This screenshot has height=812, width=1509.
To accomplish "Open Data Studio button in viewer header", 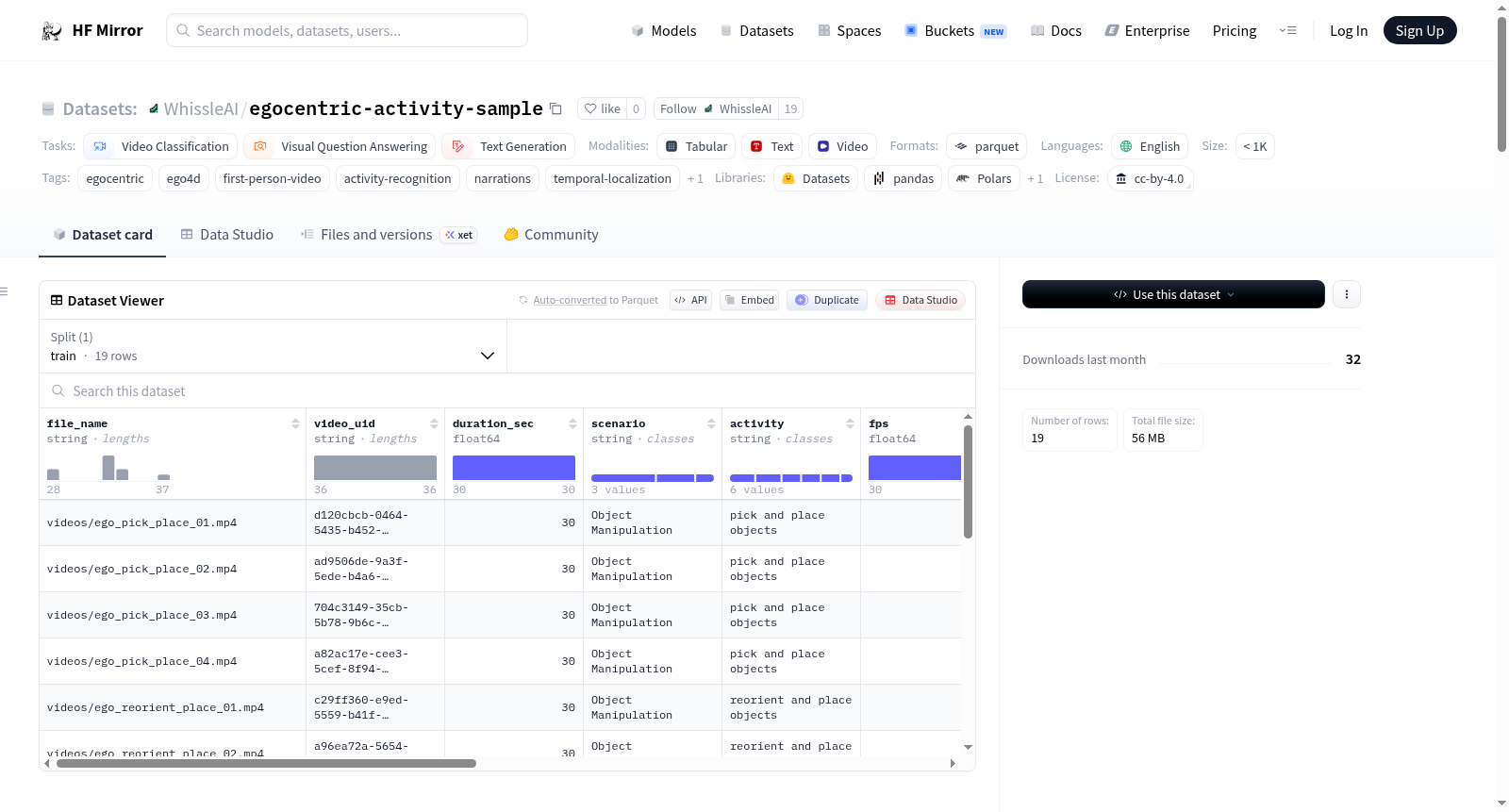I will 920,300.
